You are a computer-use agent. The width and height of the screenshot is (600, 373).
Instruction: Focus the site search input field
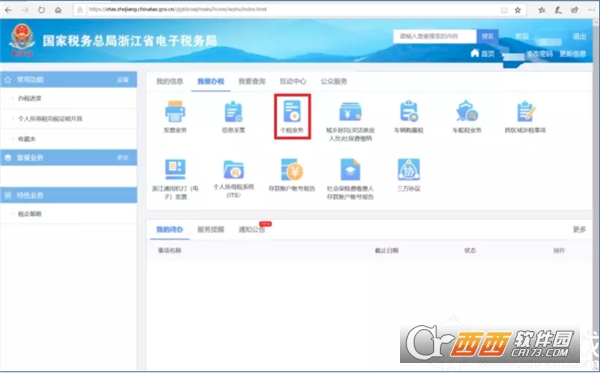coord(435,36)
